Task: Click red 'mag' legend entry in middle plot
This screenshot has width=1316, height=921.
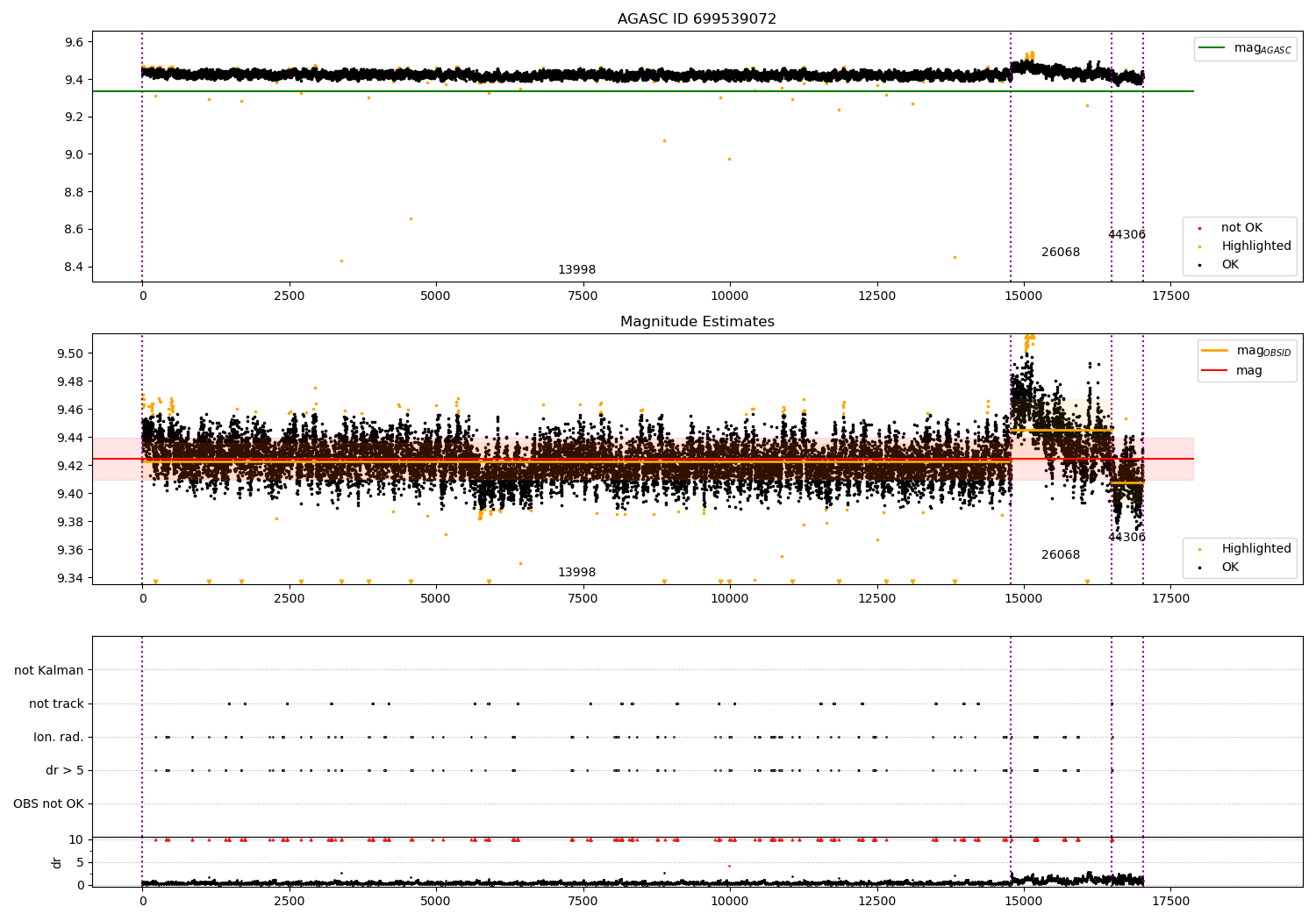Action: [x=1233, y=371]
